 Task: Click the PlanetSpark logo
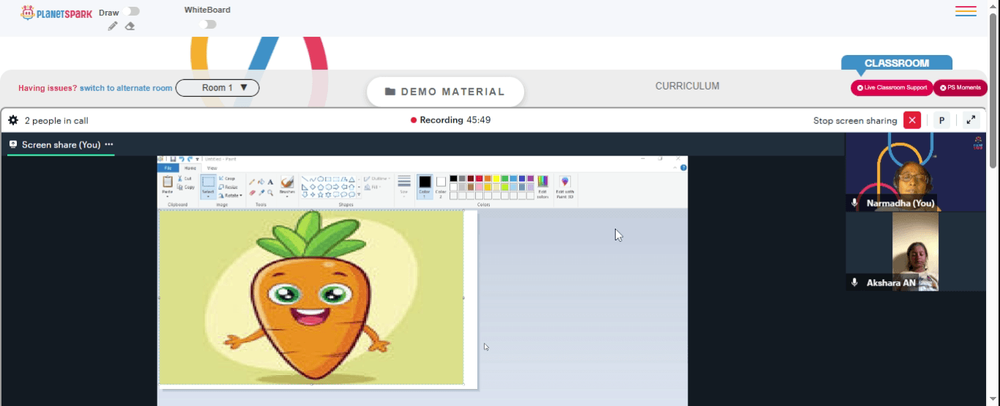point(56,13)
